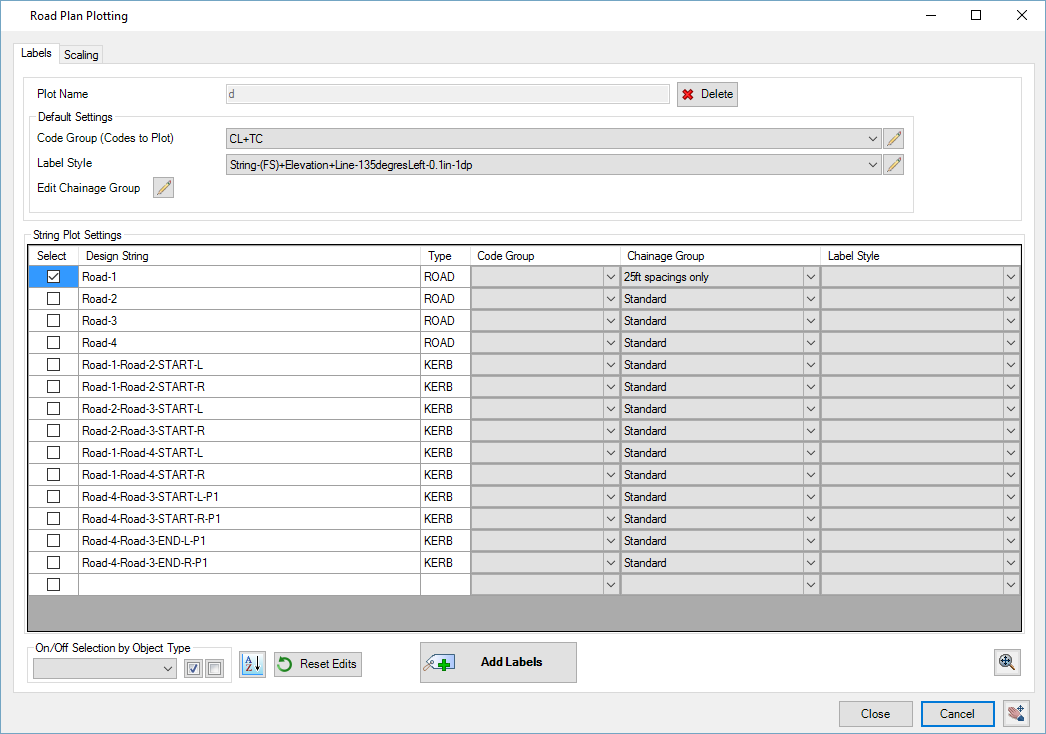Click the Plot Name input field

448,94
